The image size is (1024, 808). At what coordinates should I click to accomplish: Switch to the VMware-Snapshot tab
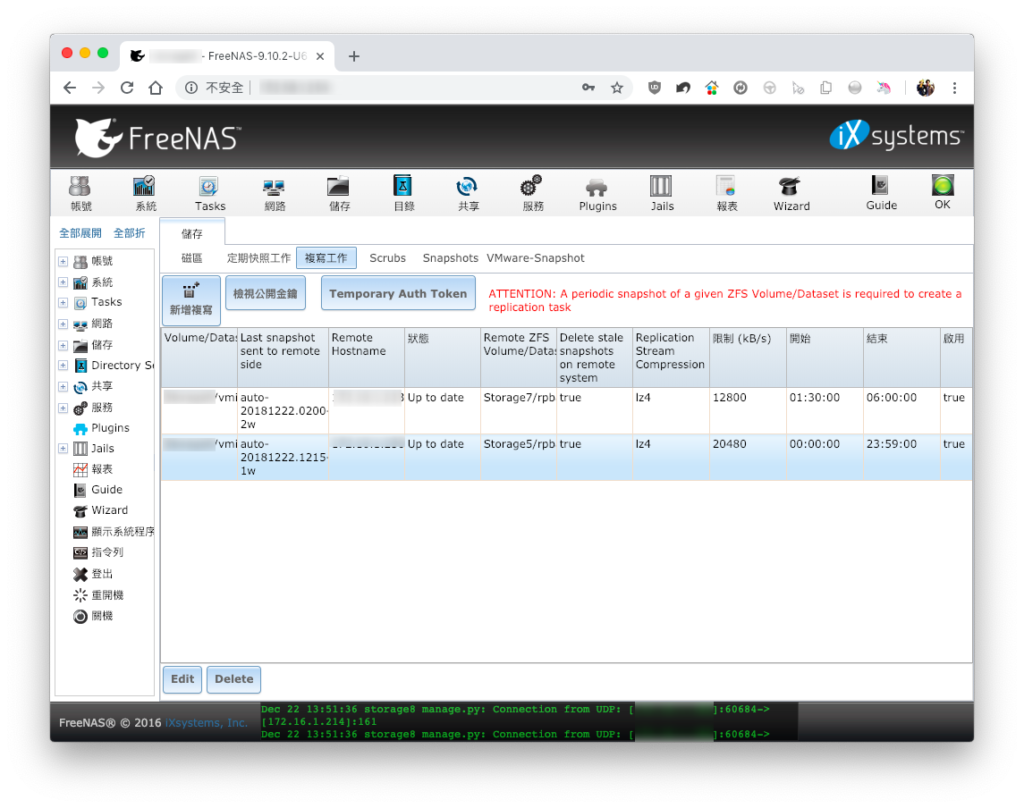point(536,258)
